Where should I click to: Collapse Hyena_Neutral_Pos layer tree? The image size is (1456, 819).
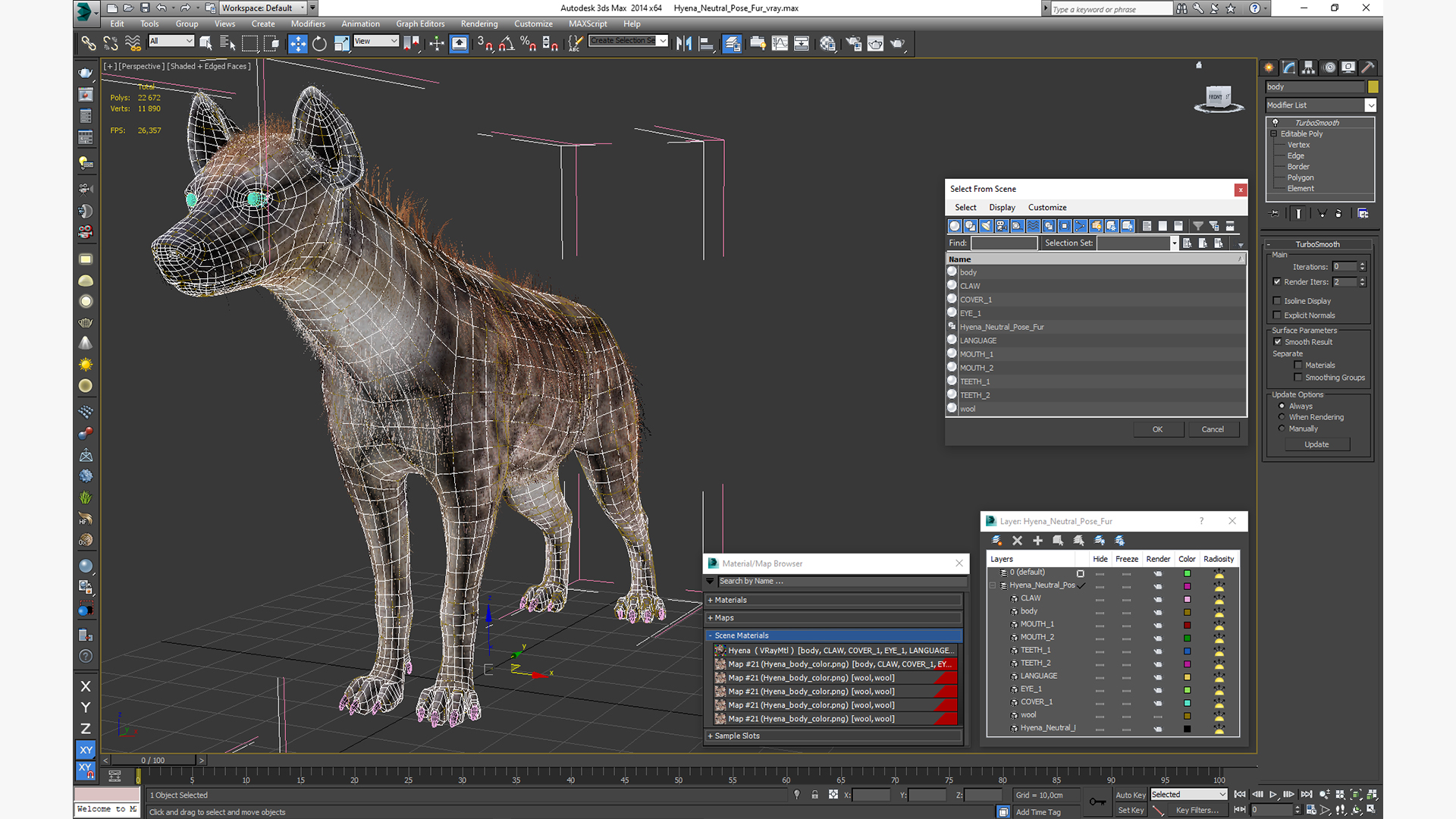tap(993, 585)
